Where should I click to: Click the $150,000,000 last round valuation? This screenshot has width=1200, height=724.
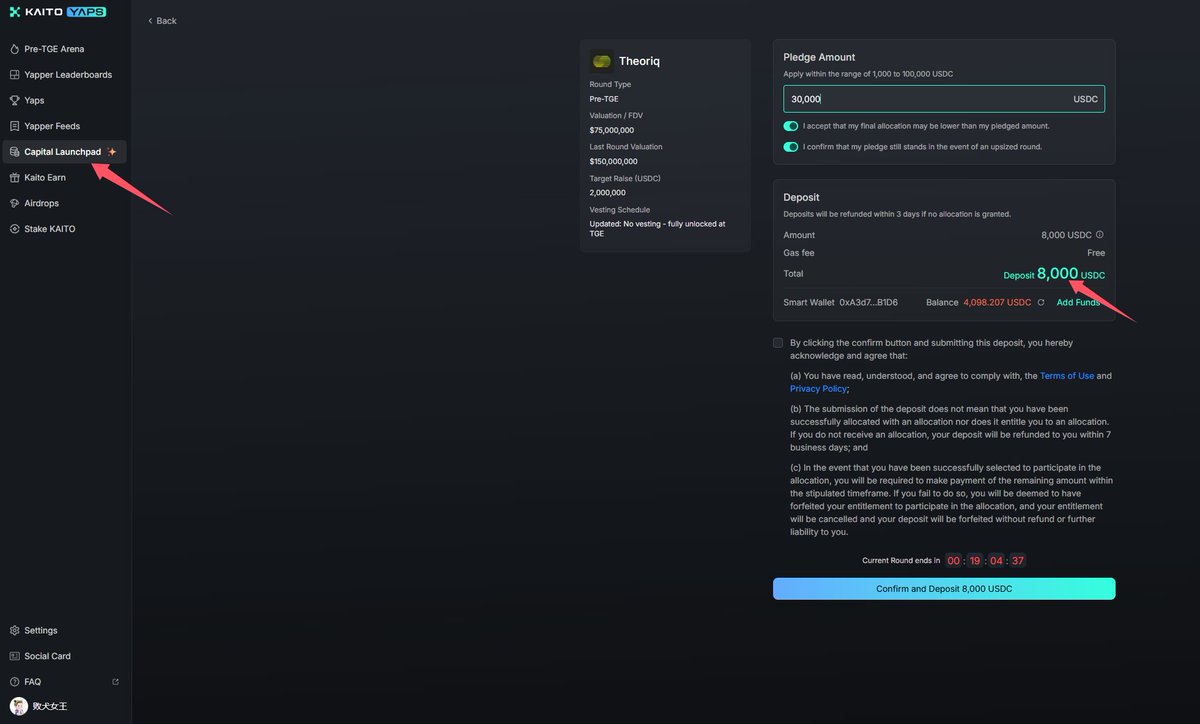point(613,161)
